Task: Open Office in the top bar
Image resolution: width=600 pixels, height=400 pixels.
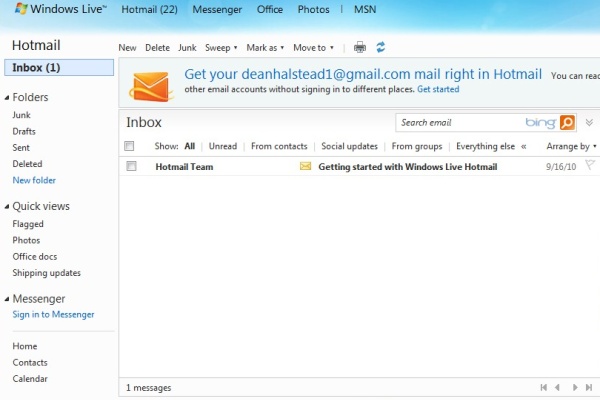Action: [x=270, y=9]
